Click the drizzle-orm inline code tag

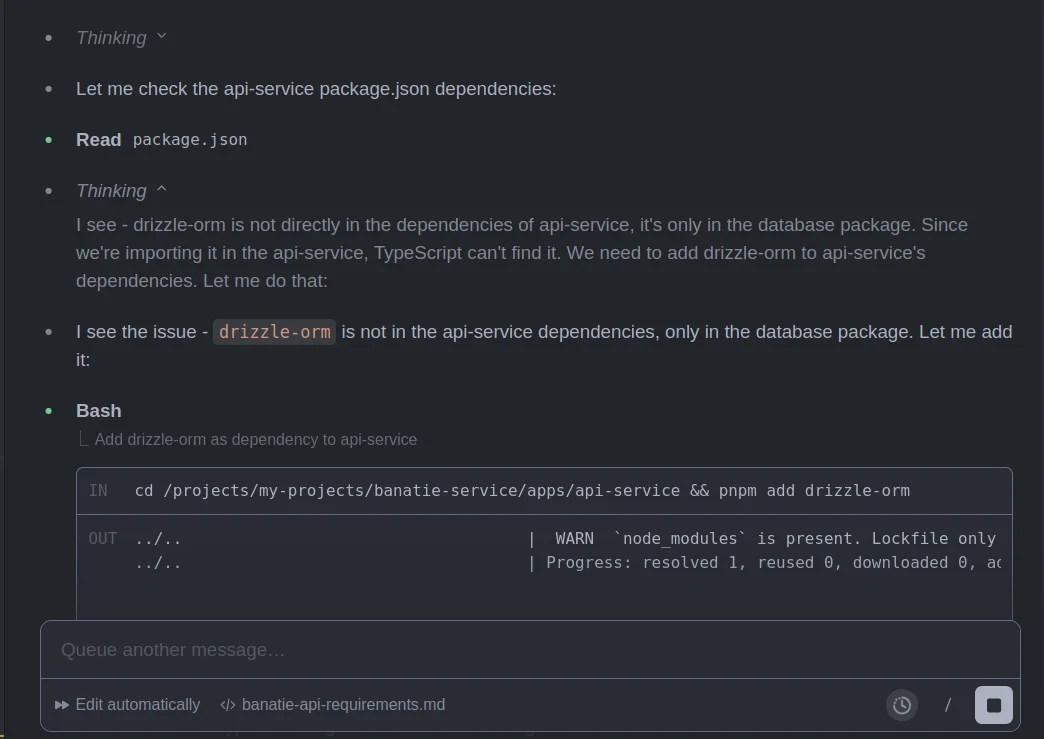point(274,332)
